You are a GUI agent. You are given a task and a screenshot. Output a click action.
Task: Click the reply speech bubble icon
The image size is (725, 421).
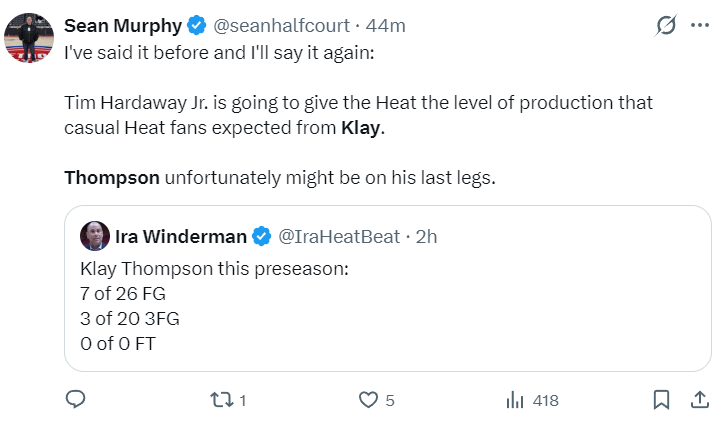click(x=75, y=399)
